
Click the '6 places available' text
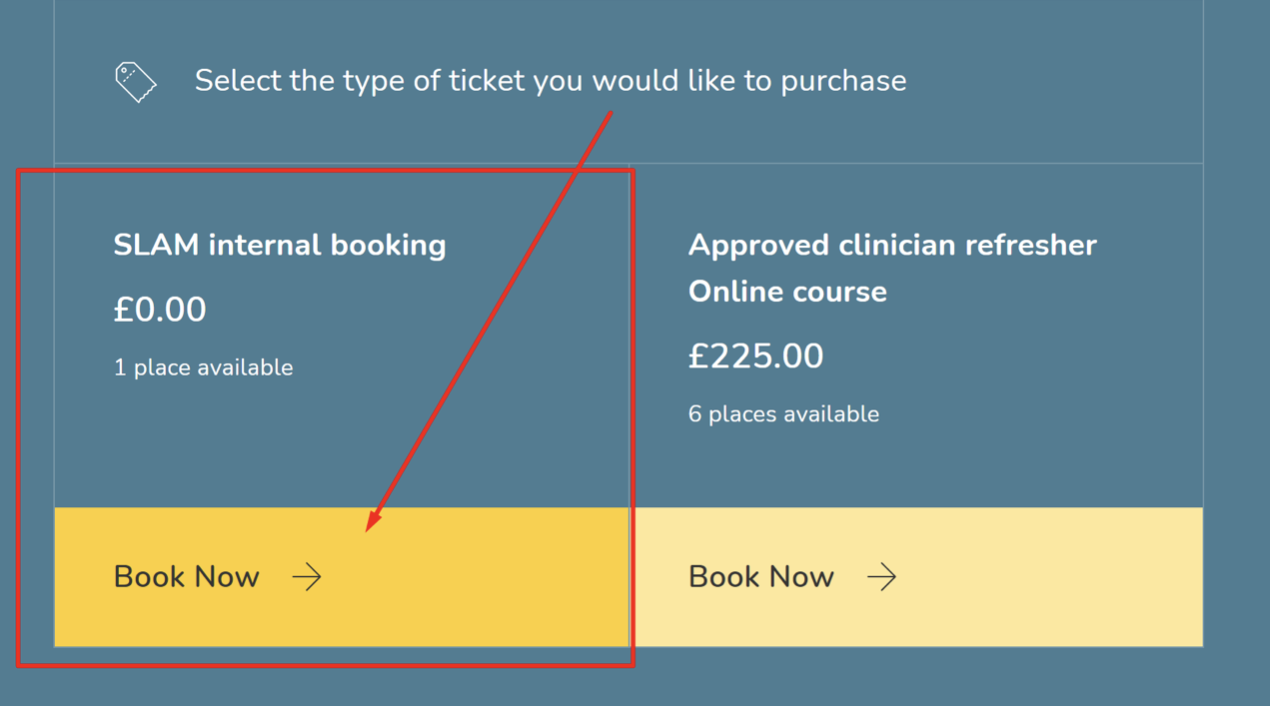point(783,414)
